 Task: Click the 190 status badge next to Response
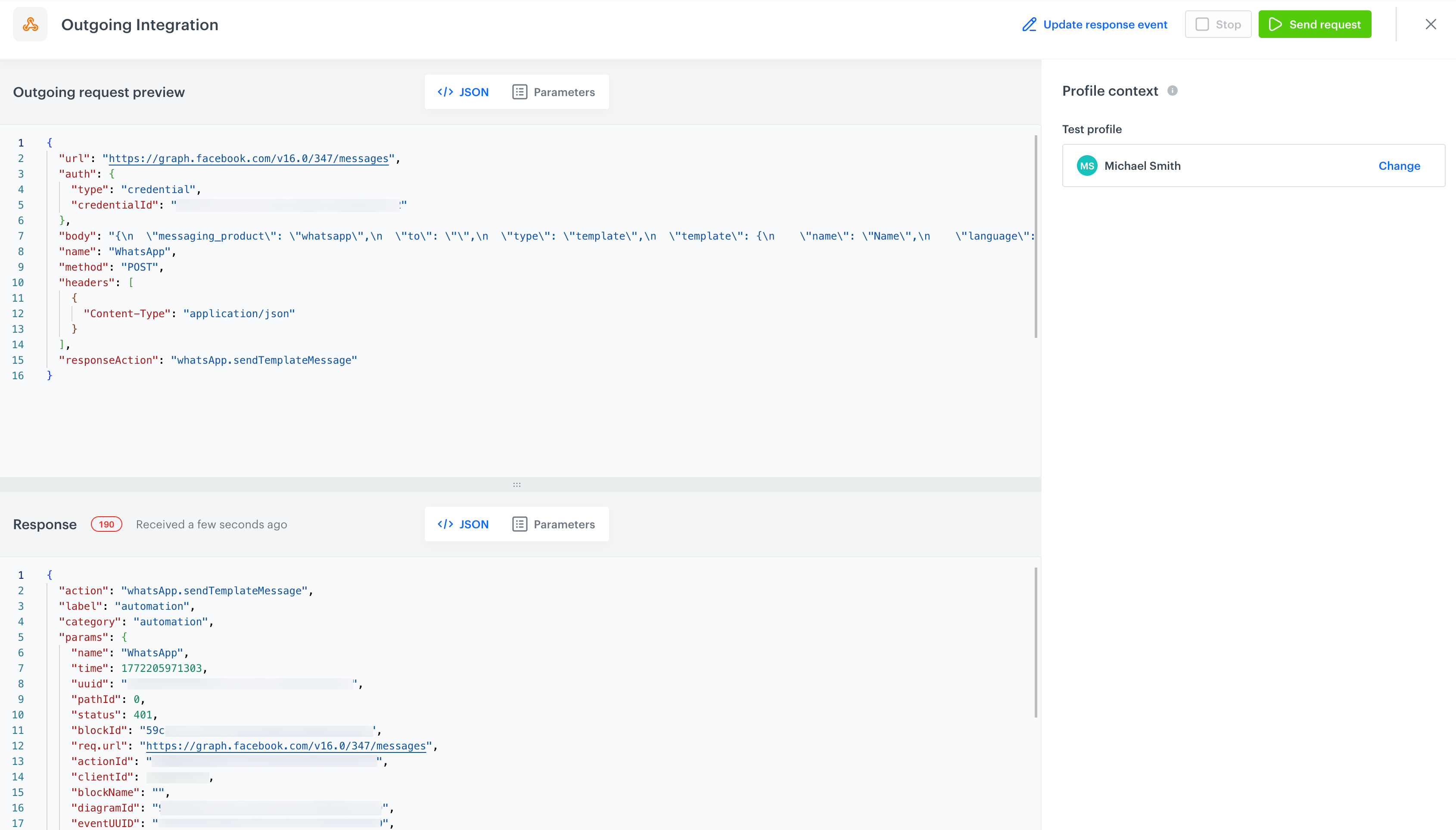tap(106, 524)
